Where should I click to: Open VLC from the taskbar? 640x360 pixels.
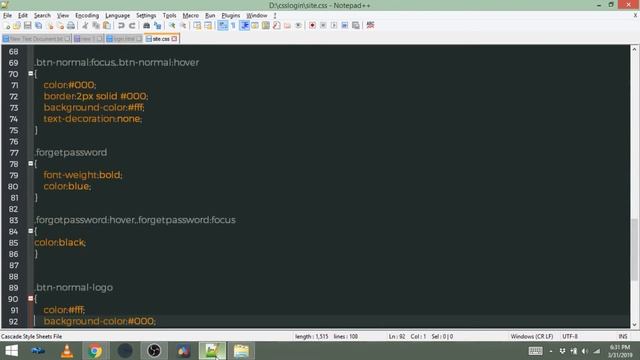67,351
